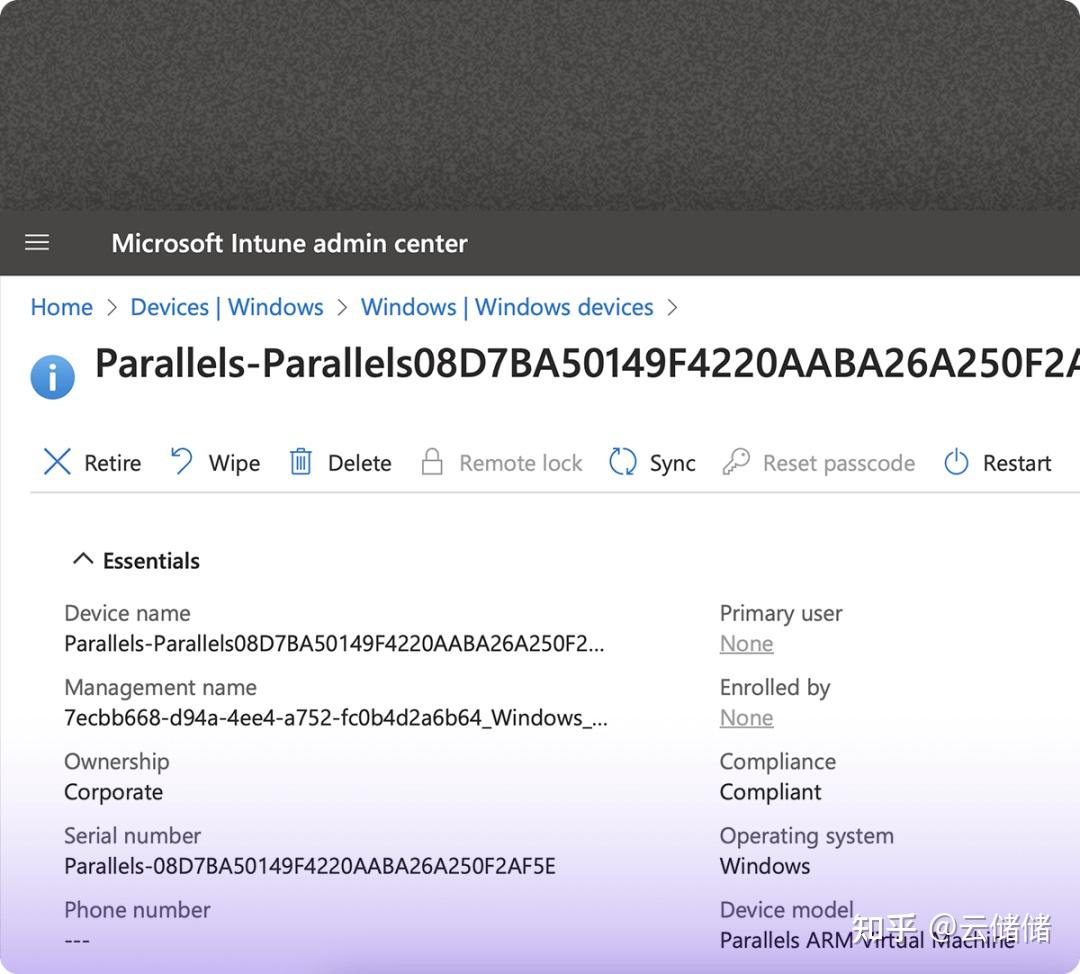Click the blue device info icon
The height and width of the screenshot is (974, 1080).
(x=52, y=376)
